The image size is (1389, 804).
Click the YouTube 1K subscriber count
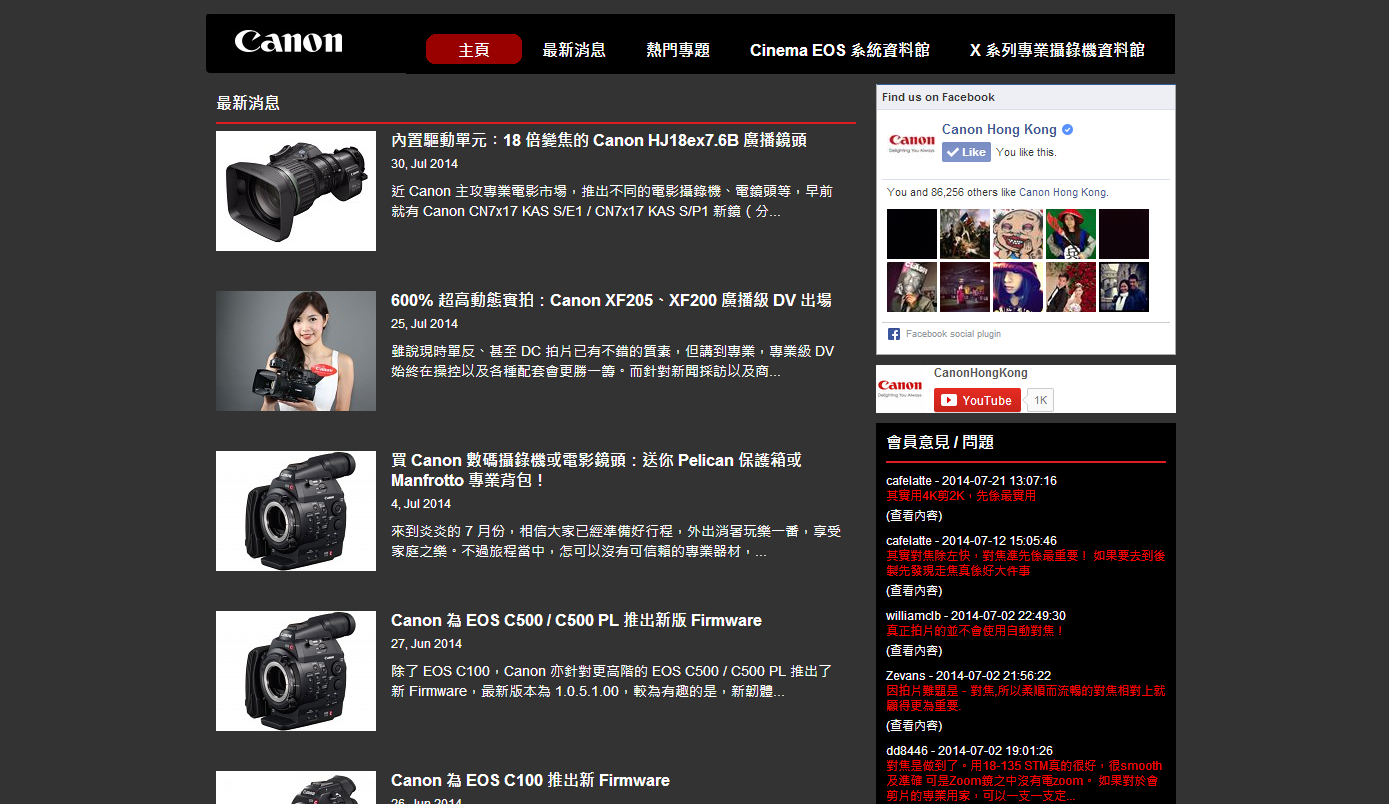tap(1040, 400)
